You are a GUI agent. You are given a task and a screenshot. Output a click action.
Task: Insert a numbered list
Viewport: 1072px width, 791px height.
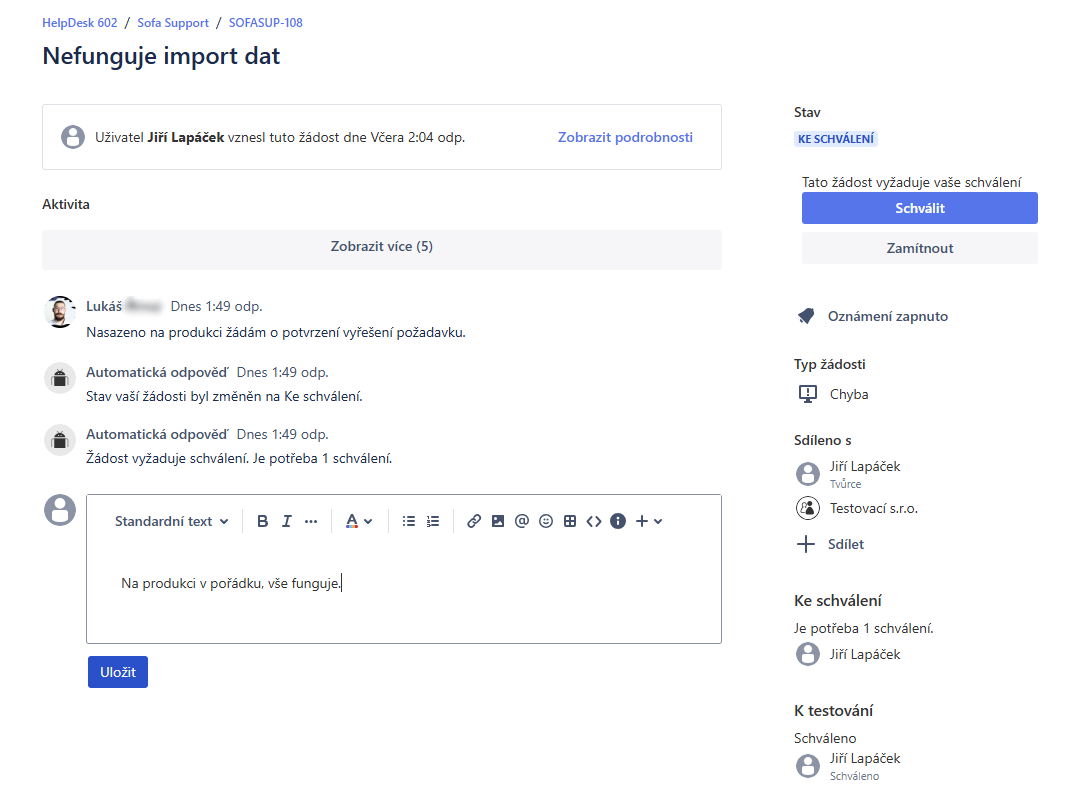tap(433, 521)
